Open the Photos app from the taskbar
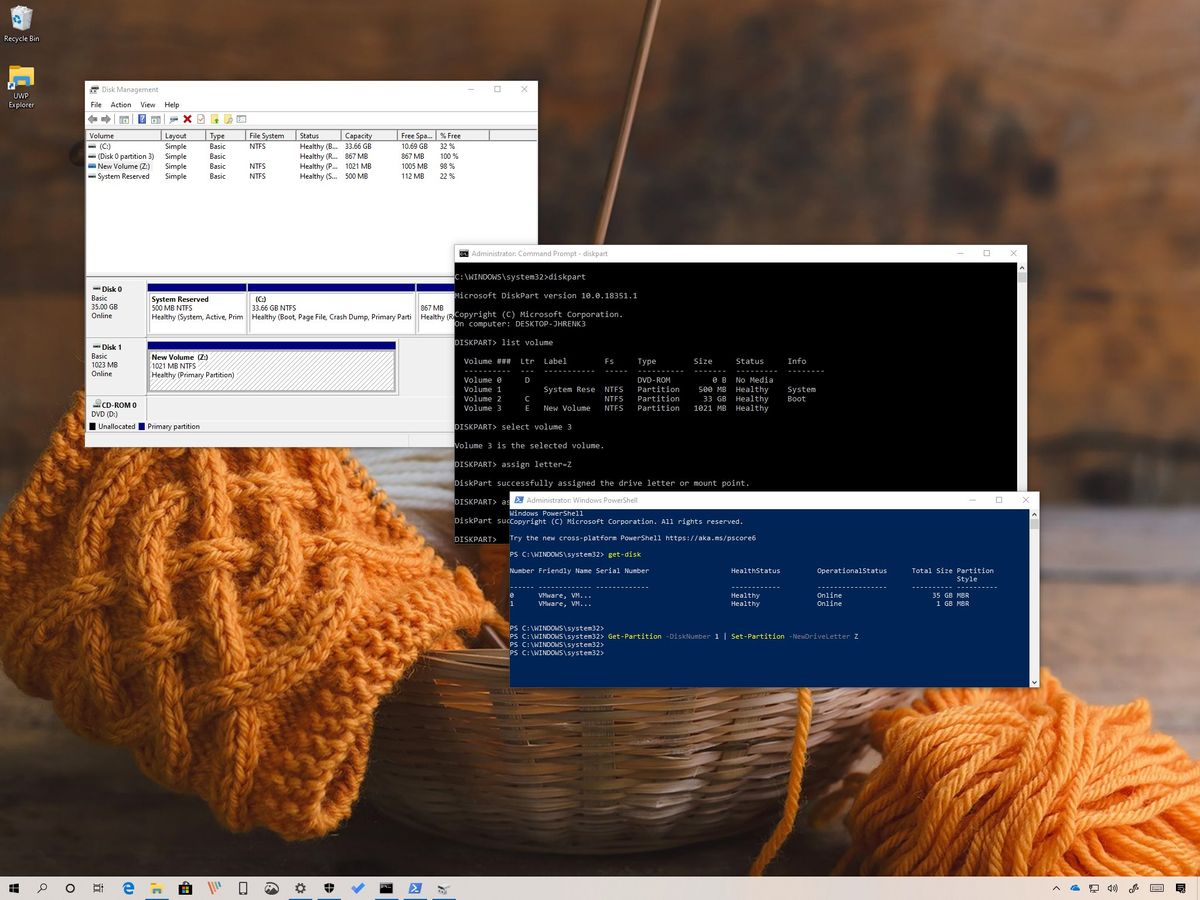This screenshot has height=900, width=1200. 271,888
